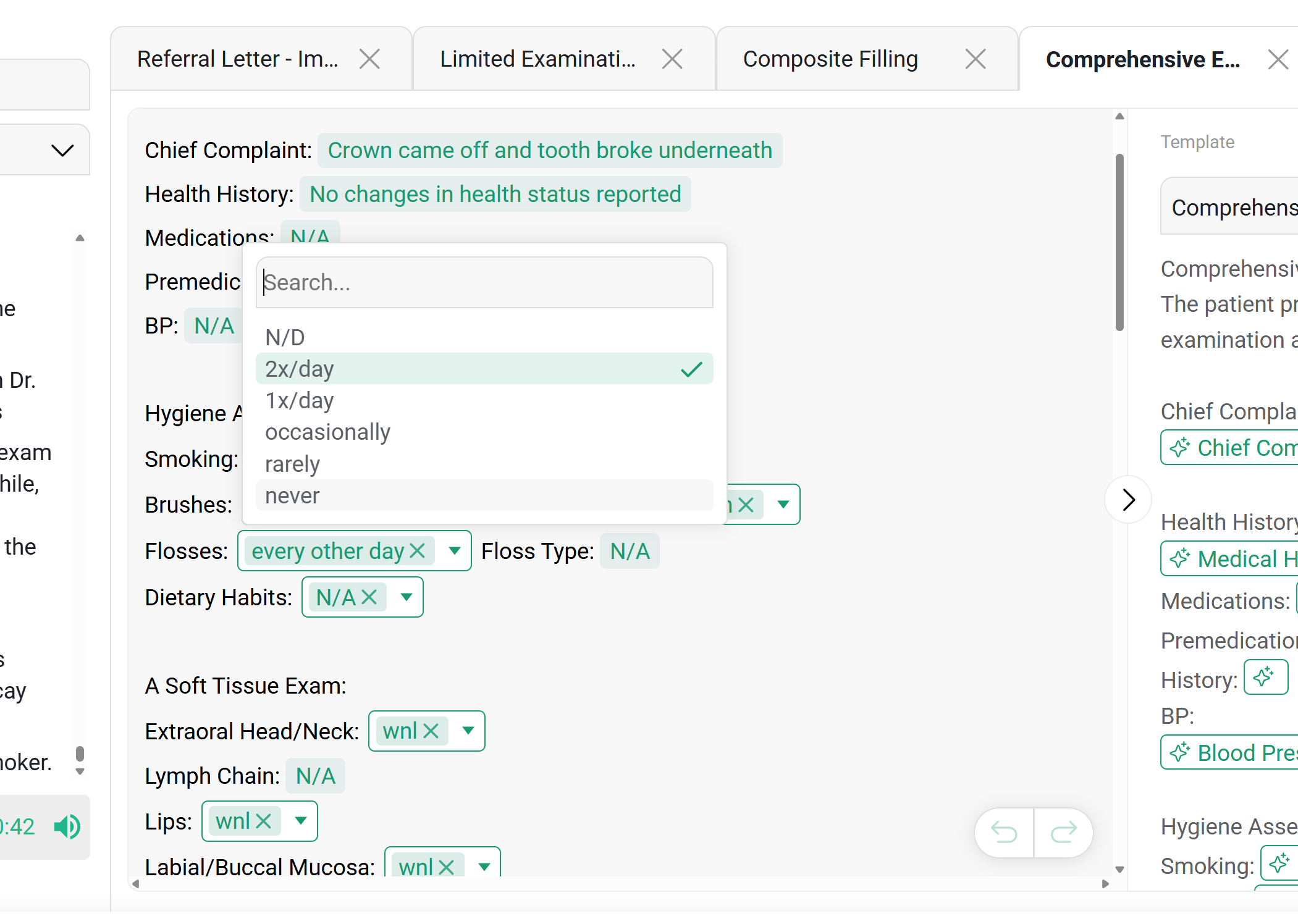Open Blood Pressure AI field in template
The image size is (1298, 924).
click(1229, 752)
